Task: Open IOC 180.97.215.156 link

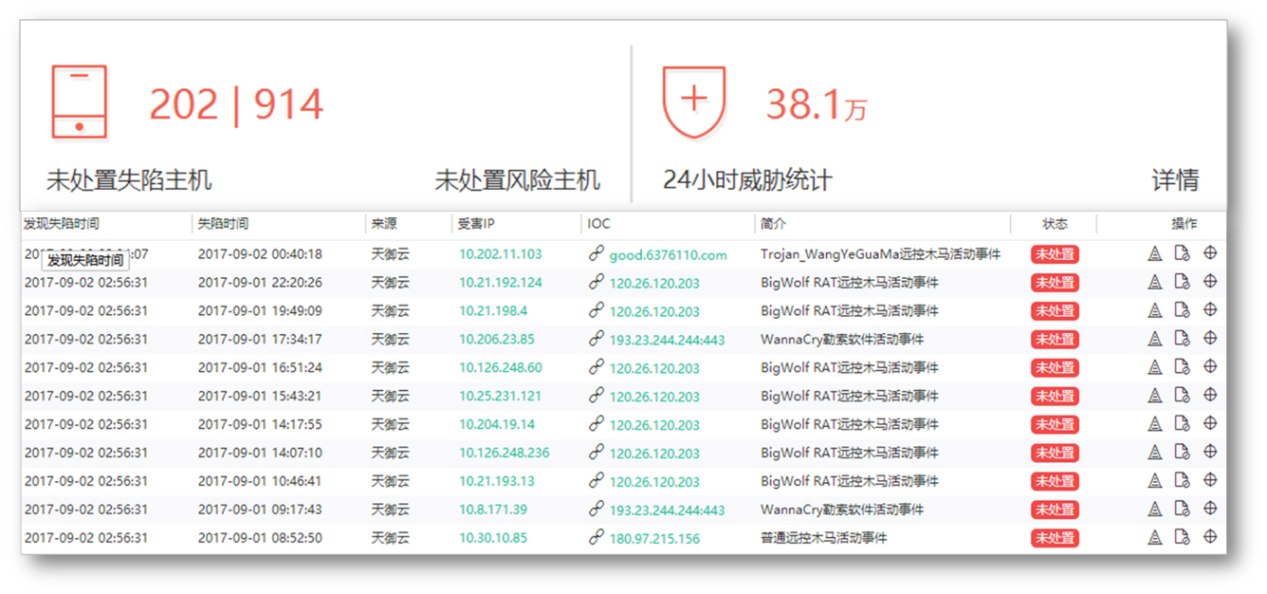Action: click(654, 538)
